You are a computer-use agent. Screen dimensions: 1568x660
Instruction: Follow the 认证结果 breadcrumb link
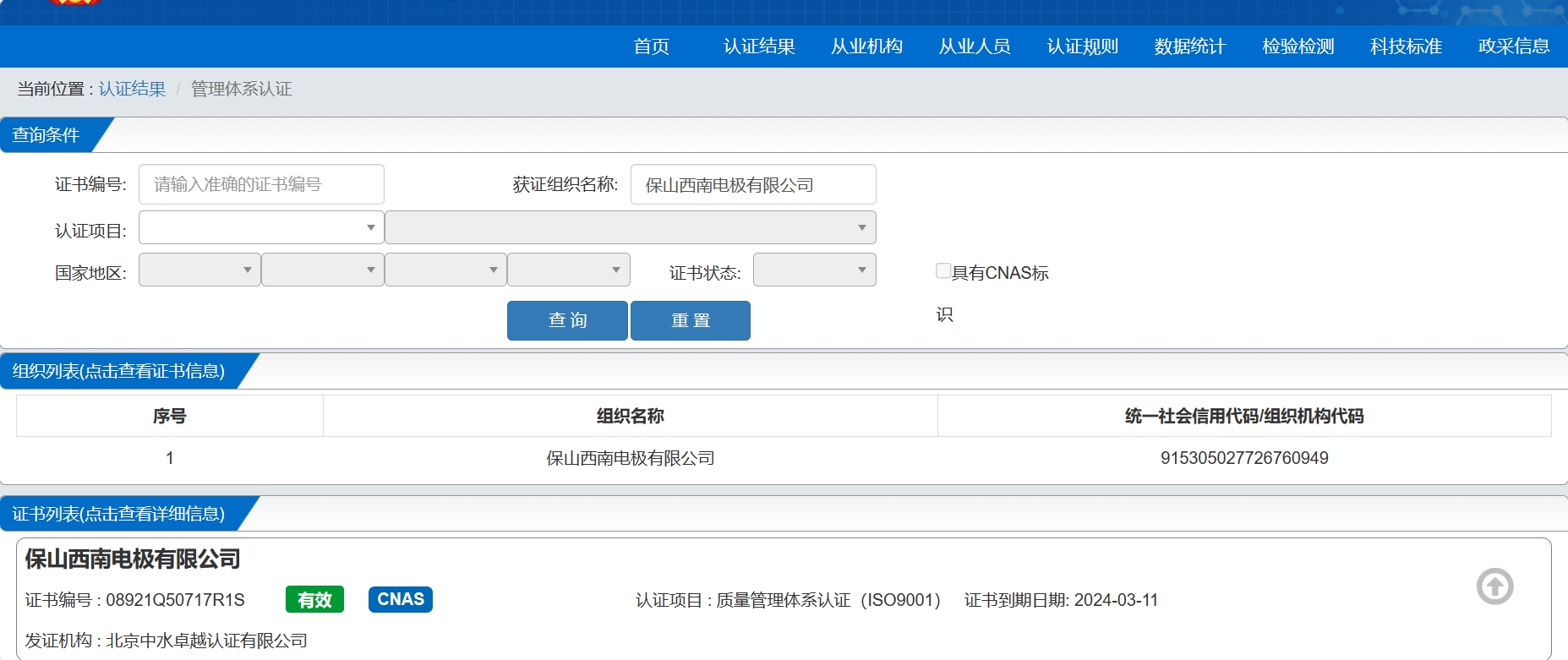point(132,89)
